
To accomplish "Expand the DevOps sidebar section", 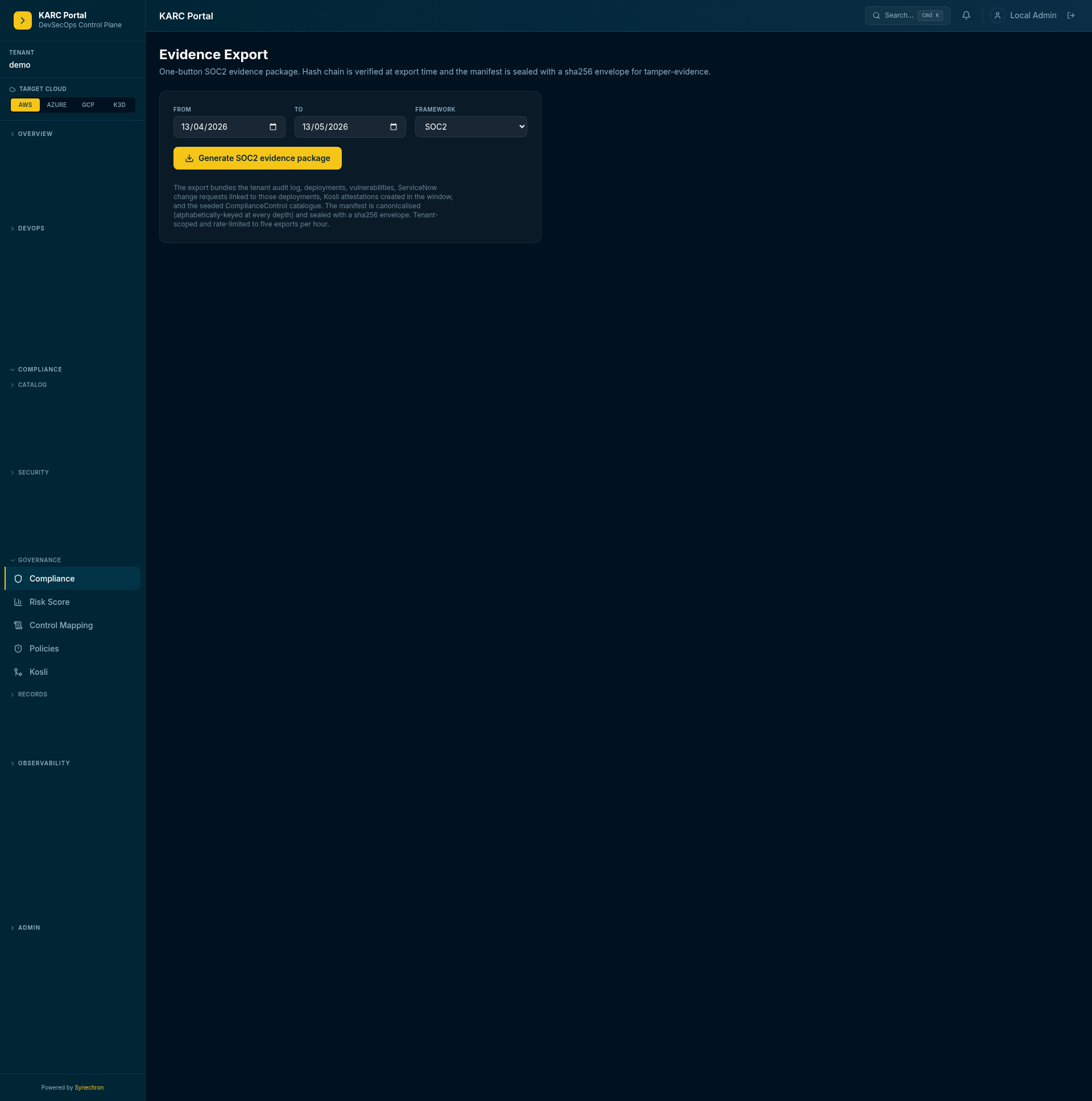I will tap(31, 228).
